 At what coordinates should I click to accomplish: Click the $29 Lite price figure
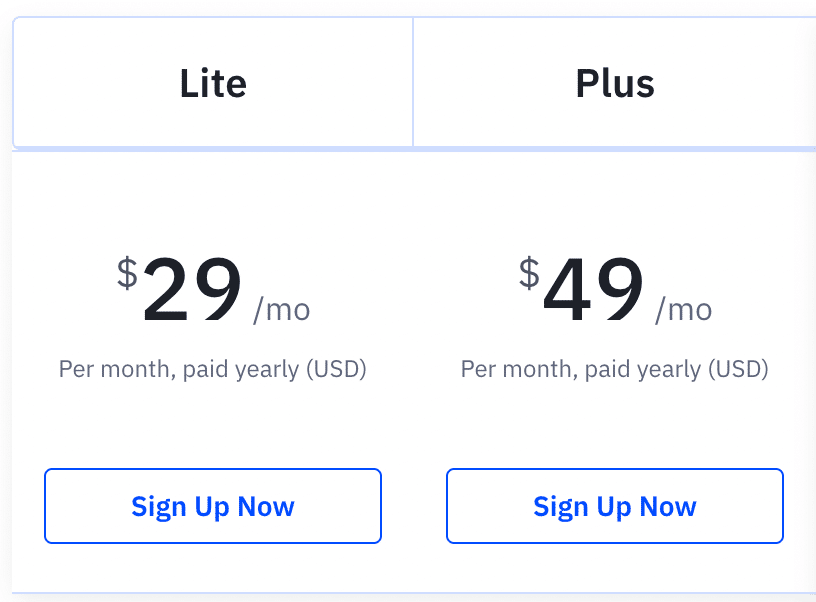click(x=193, y=290)
